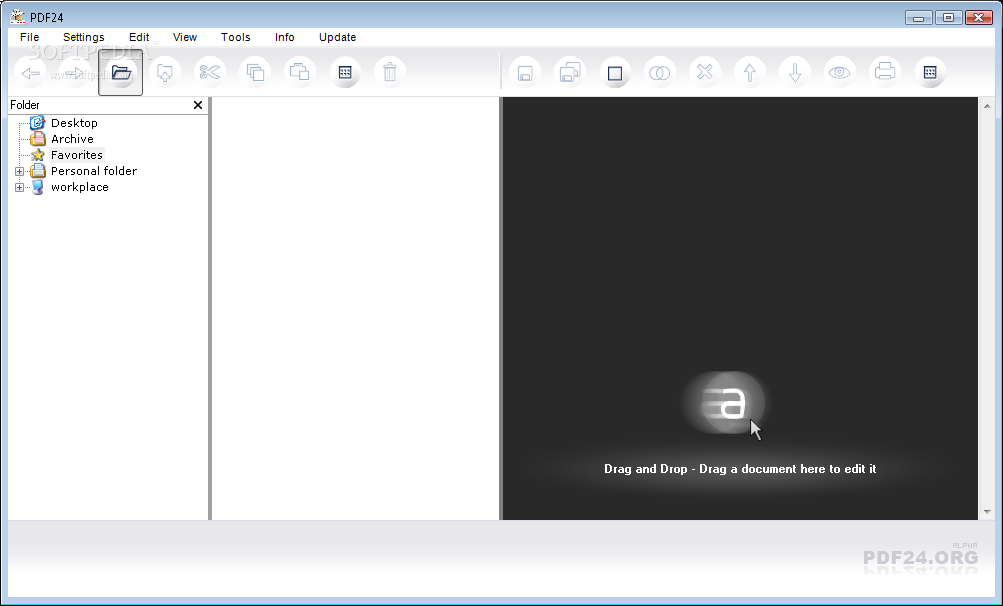Toggle the eye preview icon
The height and width of the screenshot is (606, 1003).
(840, 72)
